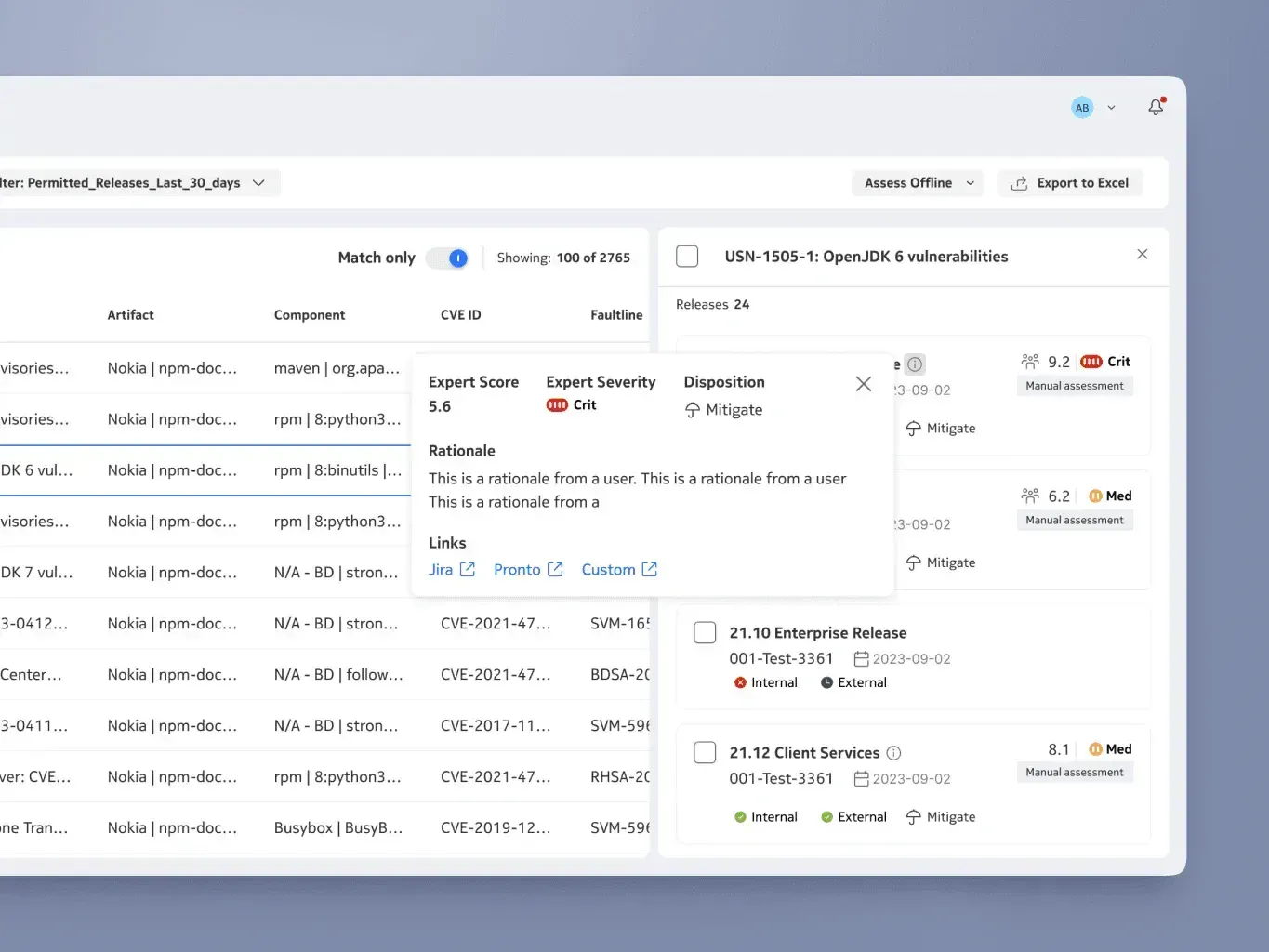Image resolution: width=1269 pixels, height=952 pixels.
Task: Sort by Component column header
Action: pos(310,315)
